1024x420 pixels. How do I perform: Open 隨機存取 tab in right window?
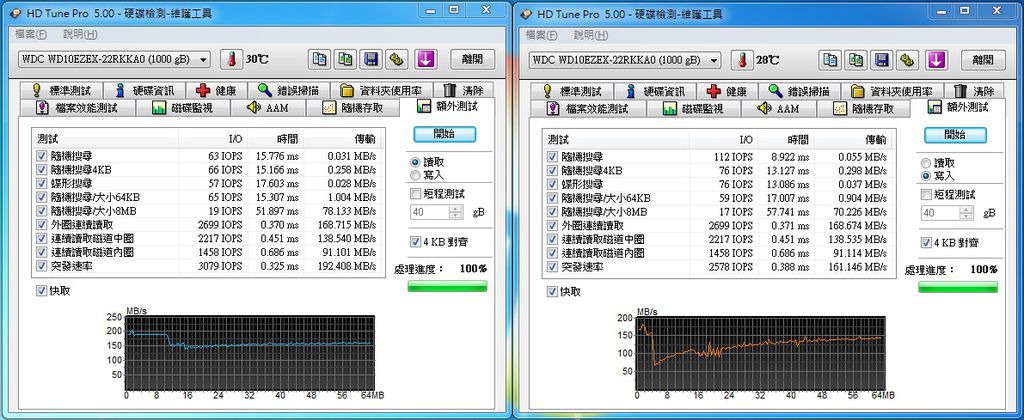click(865, 108)
